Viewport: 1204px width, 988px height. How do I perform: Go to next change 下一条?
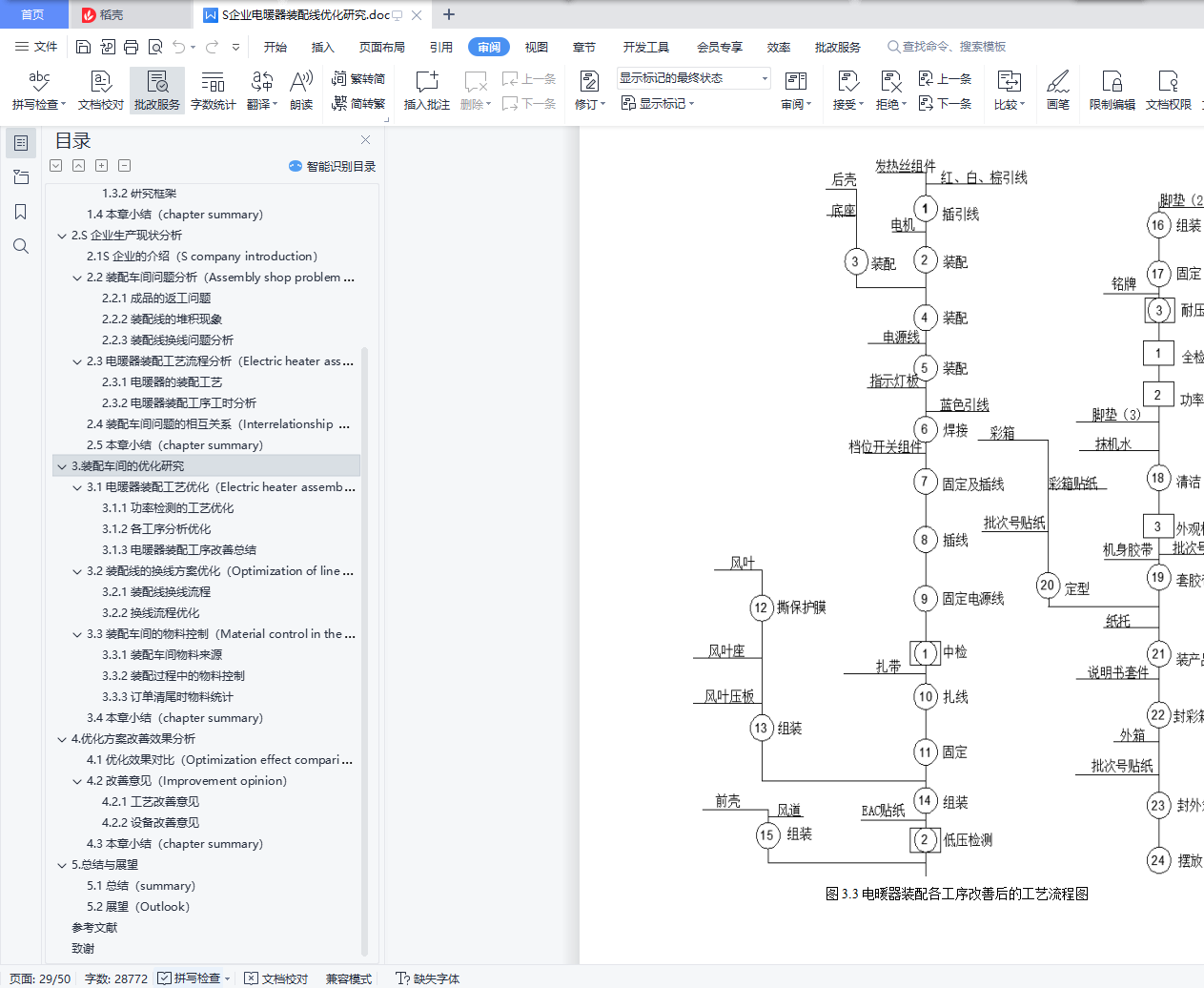pyautogui.click(x=945, y=103)
